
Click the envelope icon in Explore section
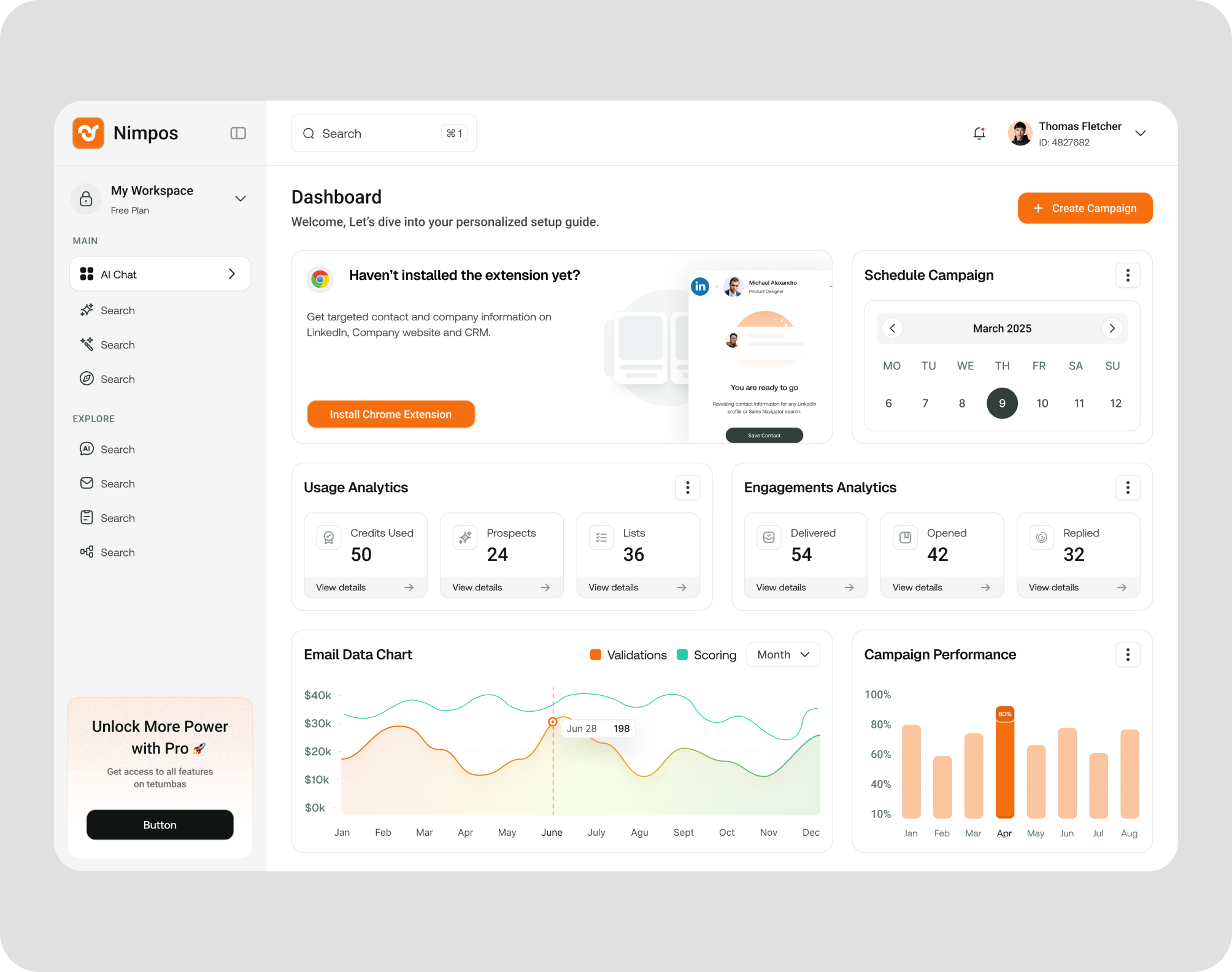pos(87,484)
